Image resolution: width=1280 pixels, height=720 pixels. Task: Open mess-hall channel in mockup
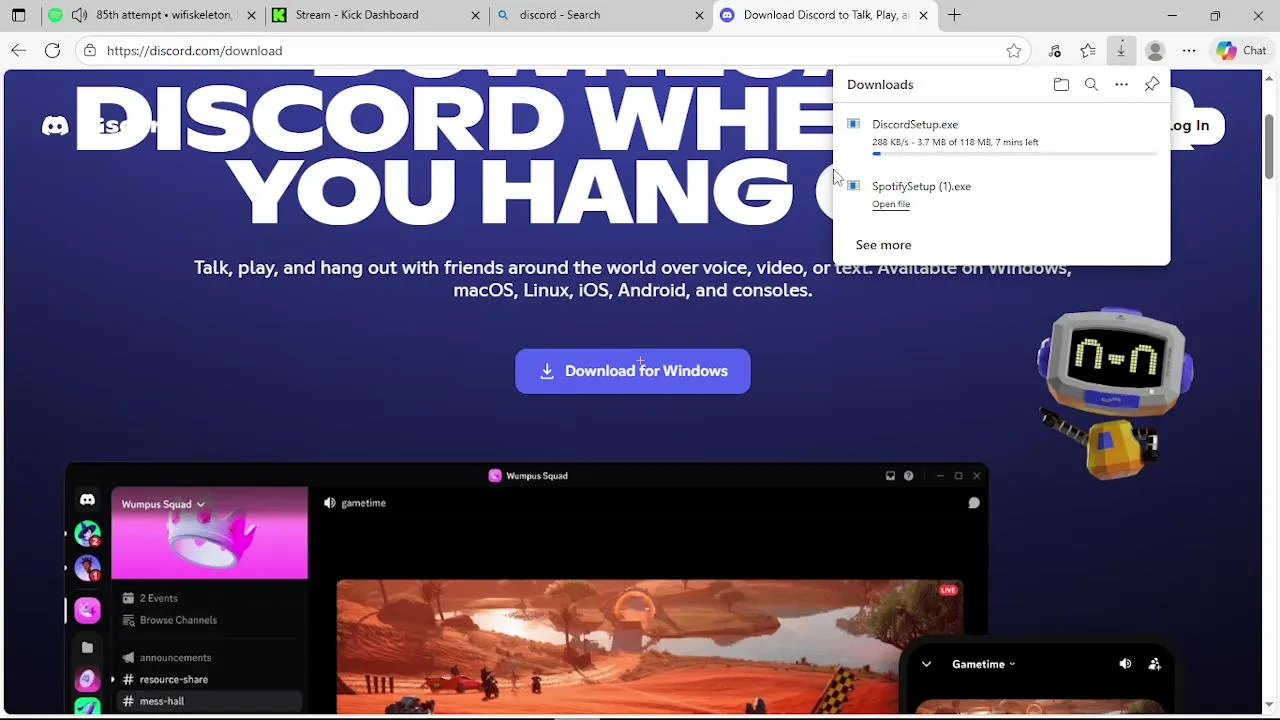[209, 701]
